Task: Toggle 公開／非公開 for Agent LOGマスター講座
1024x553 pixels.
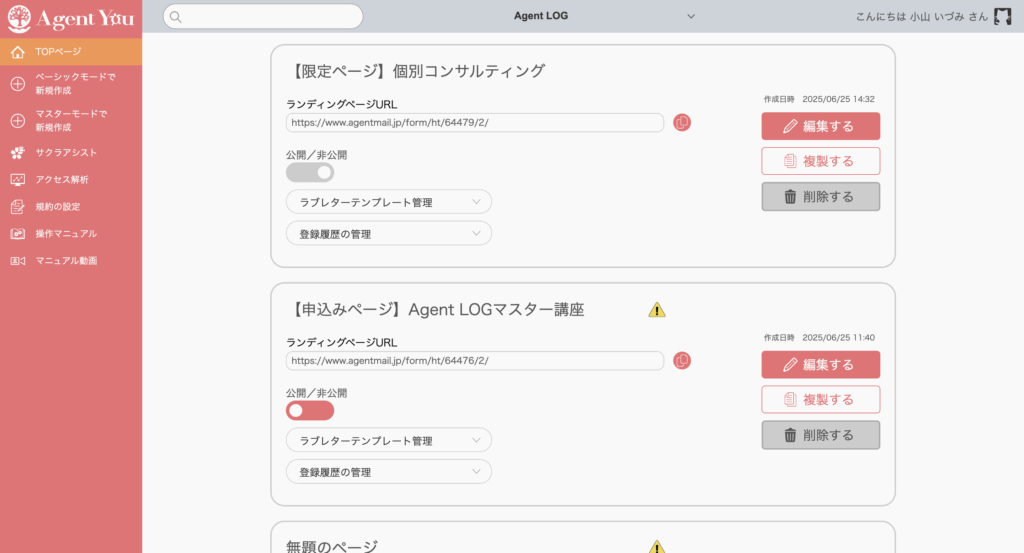Action: pos(310,411)
